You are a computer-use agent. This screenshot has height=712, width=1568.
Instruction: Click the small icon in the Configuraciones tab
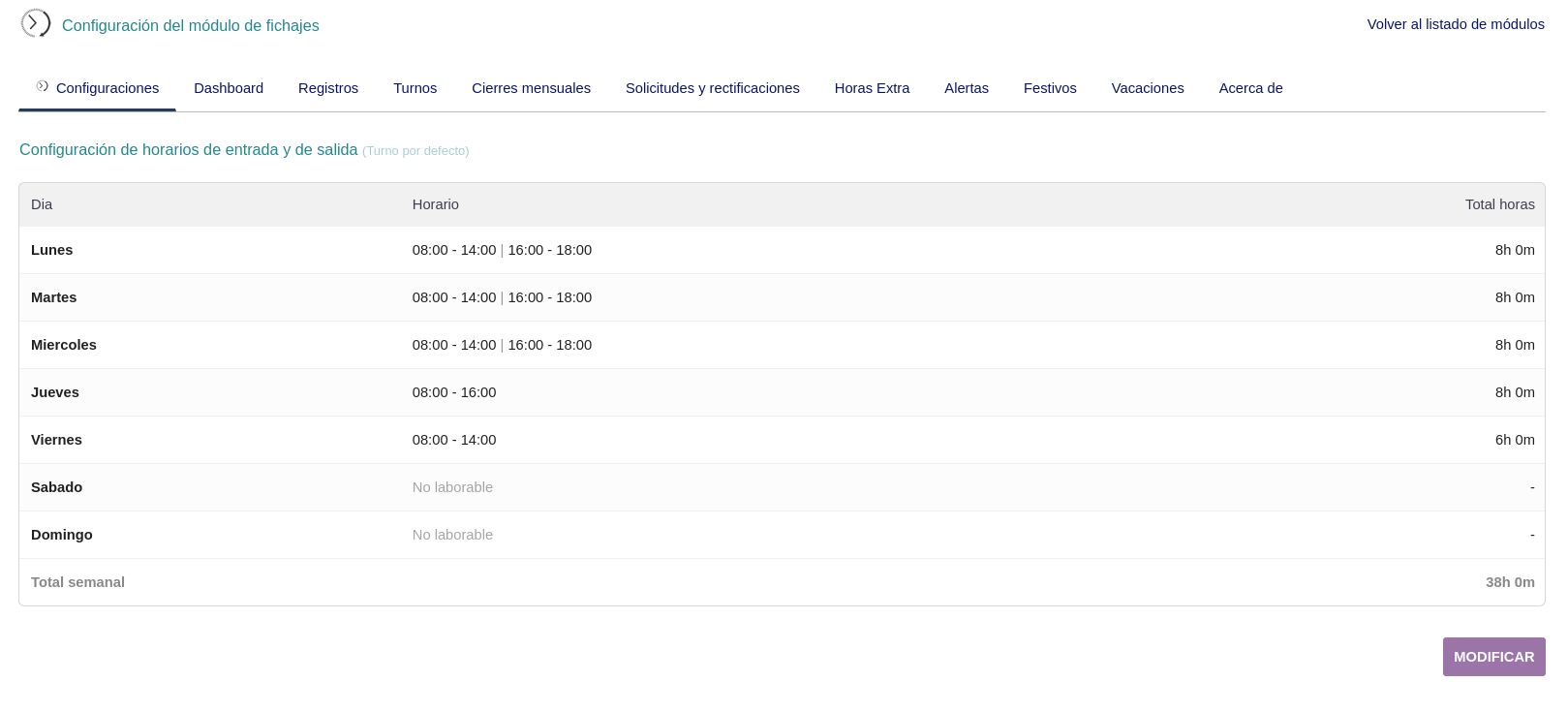[x=43, y=87]
